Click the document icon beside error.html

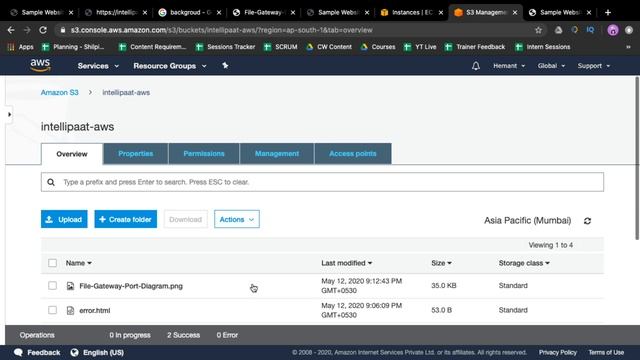(x=70, y=311)
